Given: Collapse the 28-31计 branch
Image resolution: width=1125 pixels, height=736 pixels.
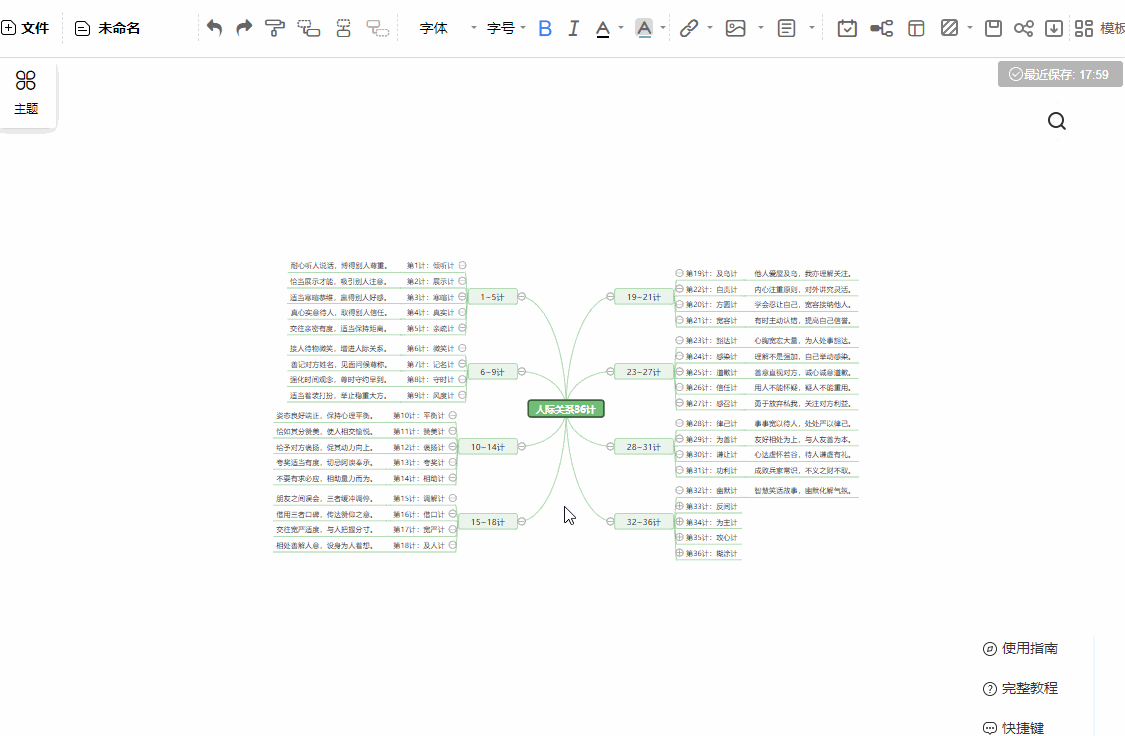Looking at the screenshot, I should tap(610, 446).
